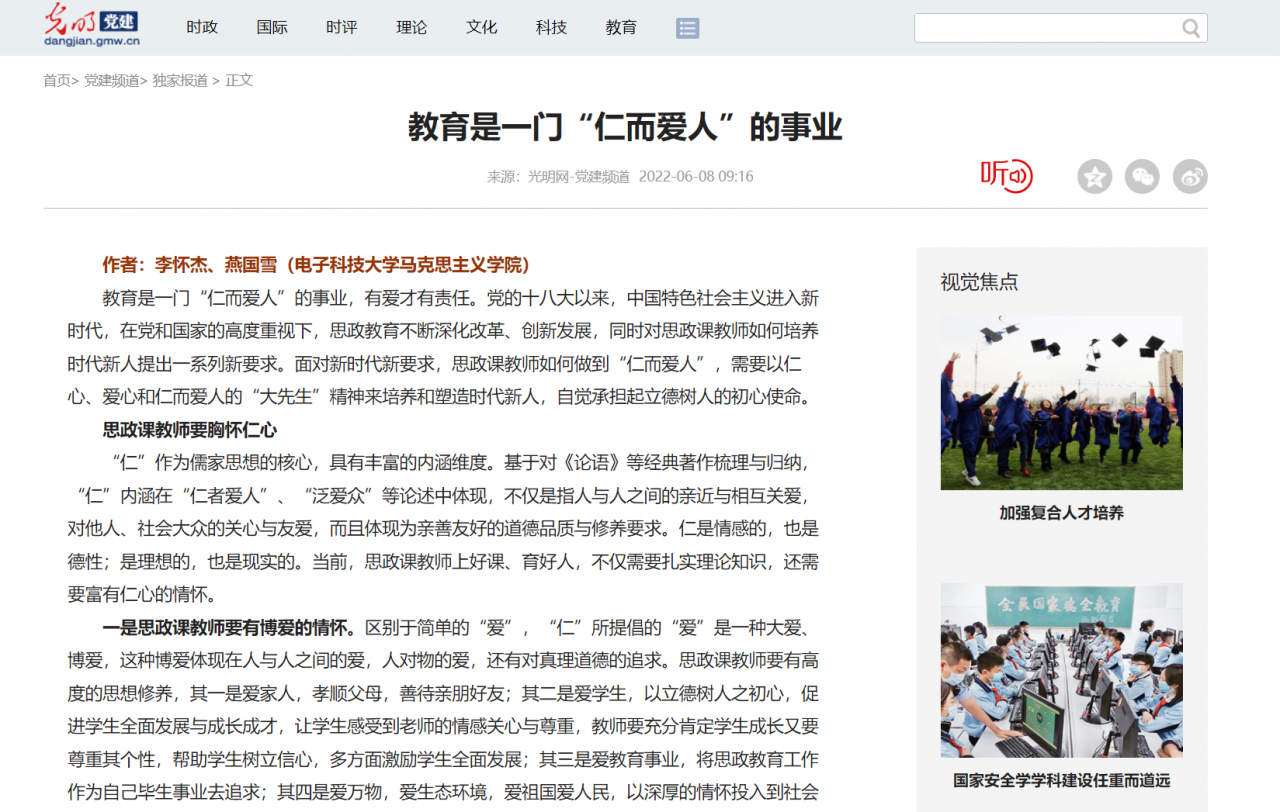
Task: Click the magnifier icon to search
Action: pos(1190,28)
